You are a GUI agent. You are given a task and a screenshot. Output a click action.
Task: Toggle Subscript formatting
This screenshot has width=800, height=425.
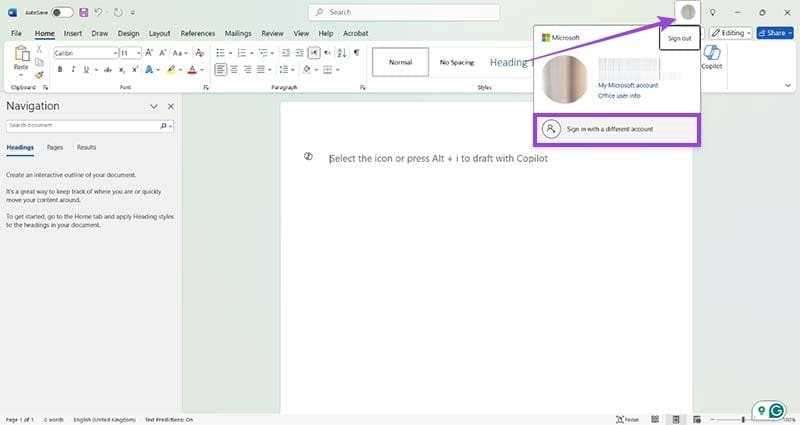coord(121,70)
